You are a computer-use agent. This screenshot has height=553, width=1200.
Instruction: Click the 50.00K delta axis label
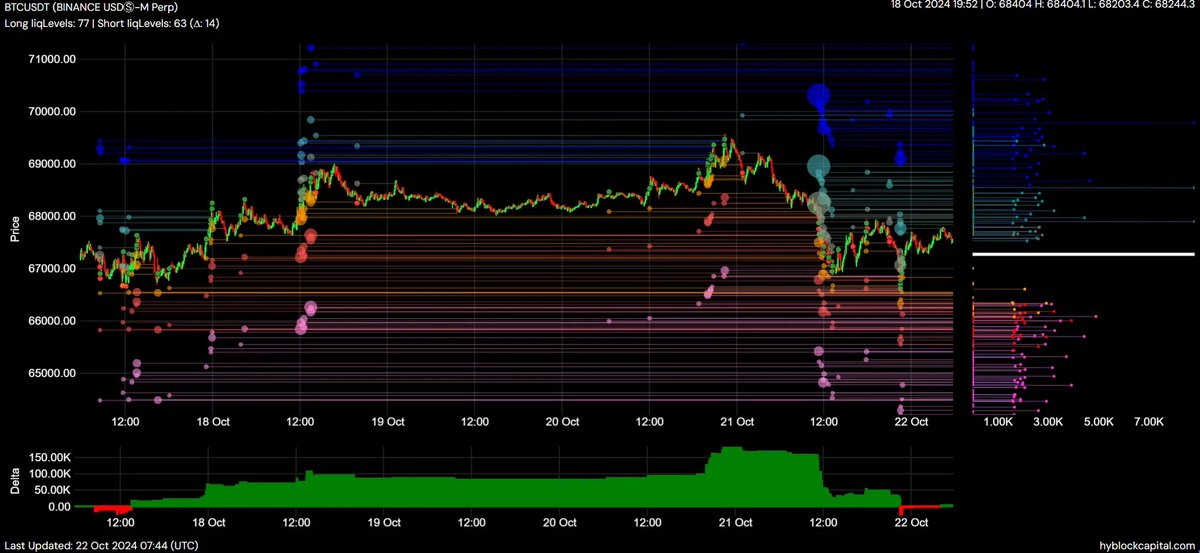pos(52,490)
